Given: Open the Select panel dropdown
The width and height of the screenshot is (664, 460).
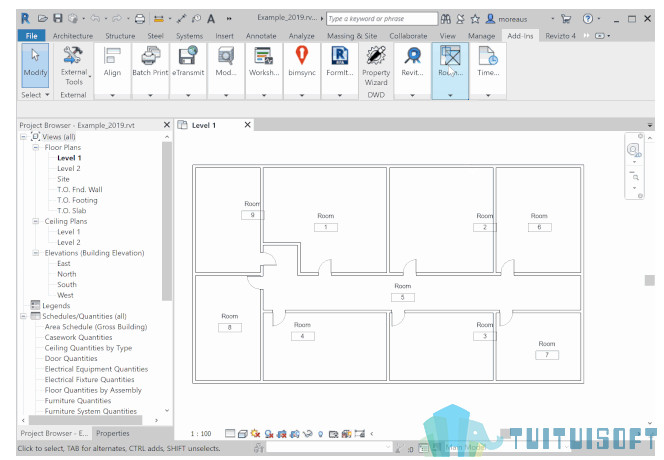Looking at the screenshot, I should coord(36,95).
